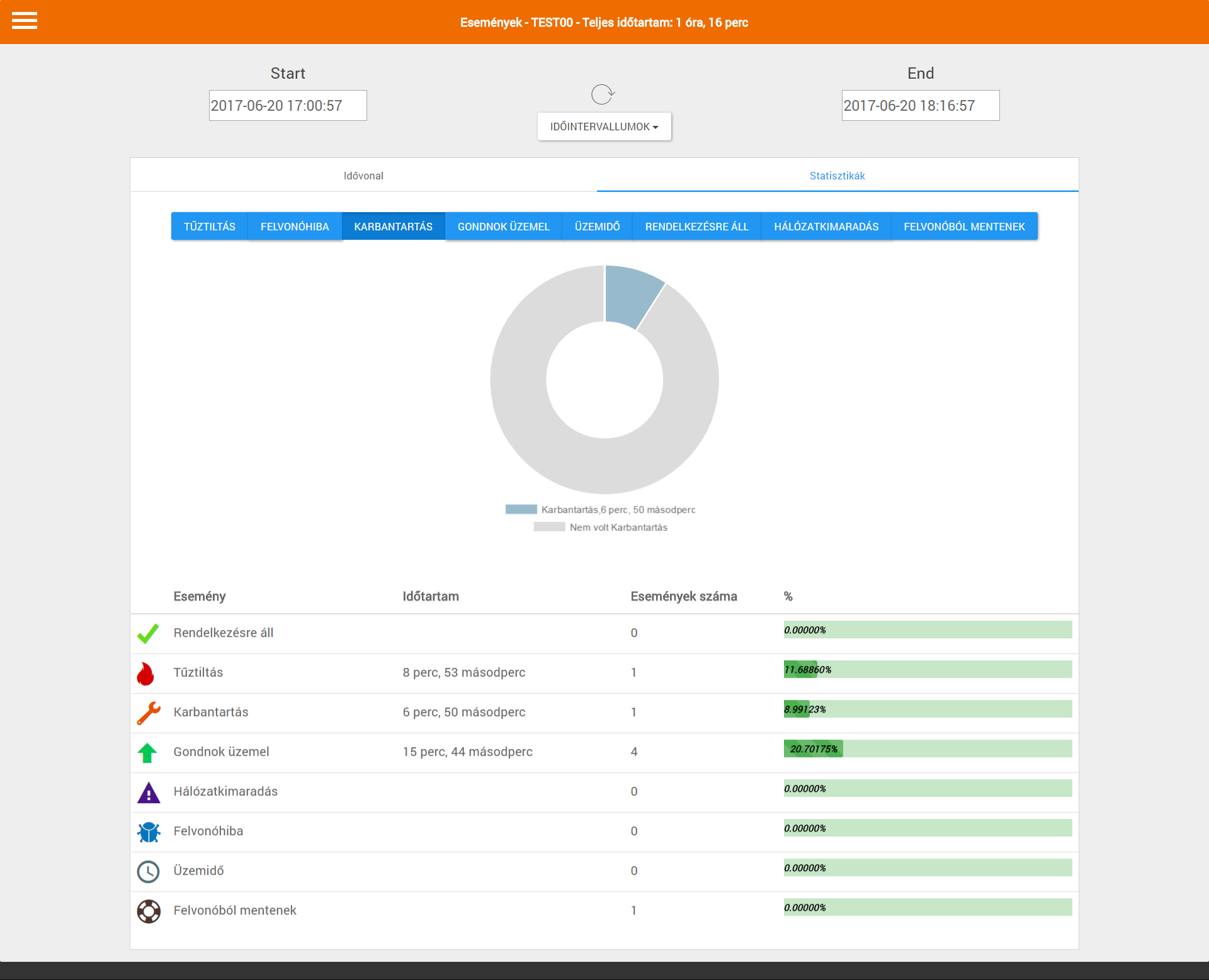1209x980 pixels.
Task: Click the green checkmark Rendelkezésre áll icon
Action: 148,633
